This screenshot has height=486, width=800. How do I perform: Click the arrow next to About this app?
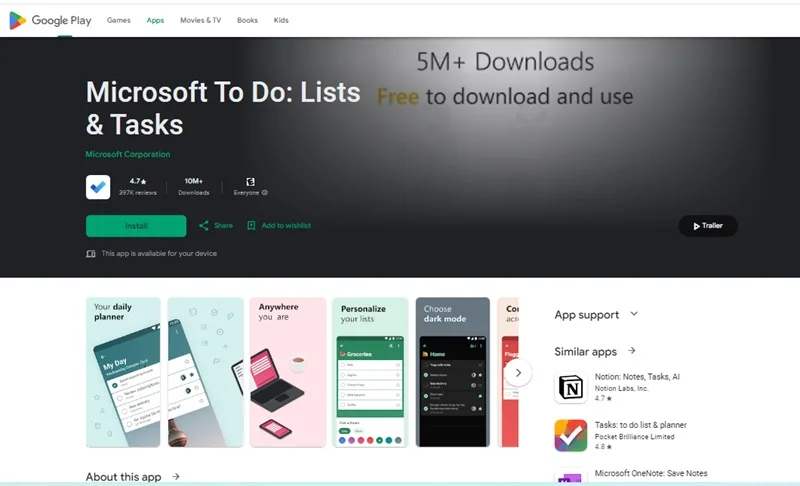[176, 476]
